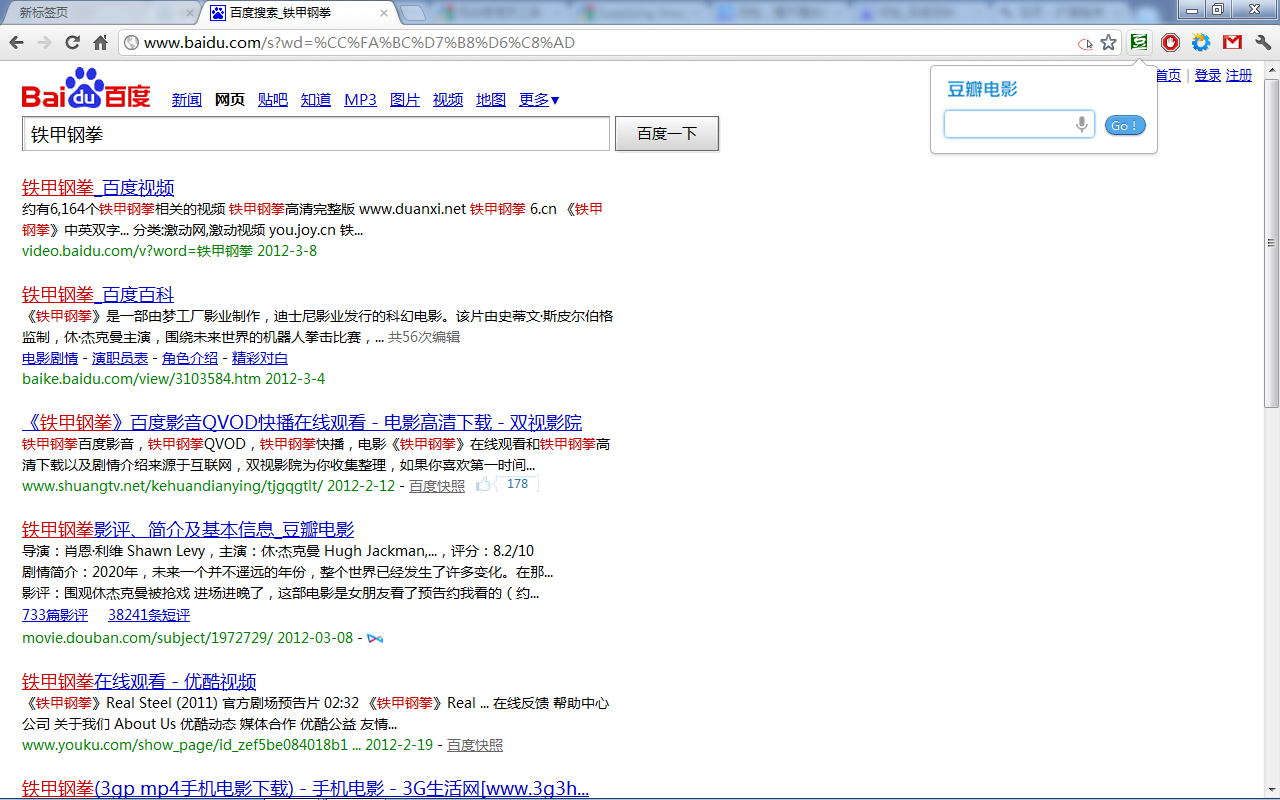Go back with the browser back arrow
1280x800 pixels.
point(16,43)
